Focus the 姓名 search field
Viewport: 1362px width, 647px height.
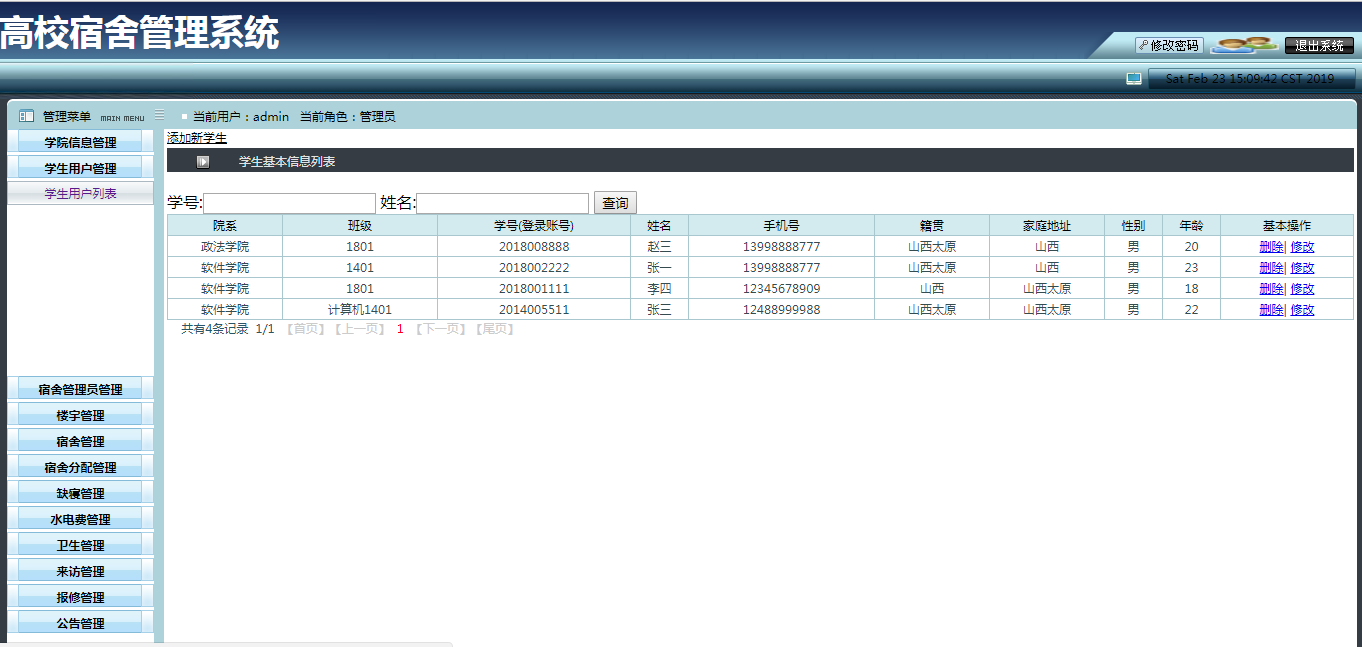tap(502, 203)
